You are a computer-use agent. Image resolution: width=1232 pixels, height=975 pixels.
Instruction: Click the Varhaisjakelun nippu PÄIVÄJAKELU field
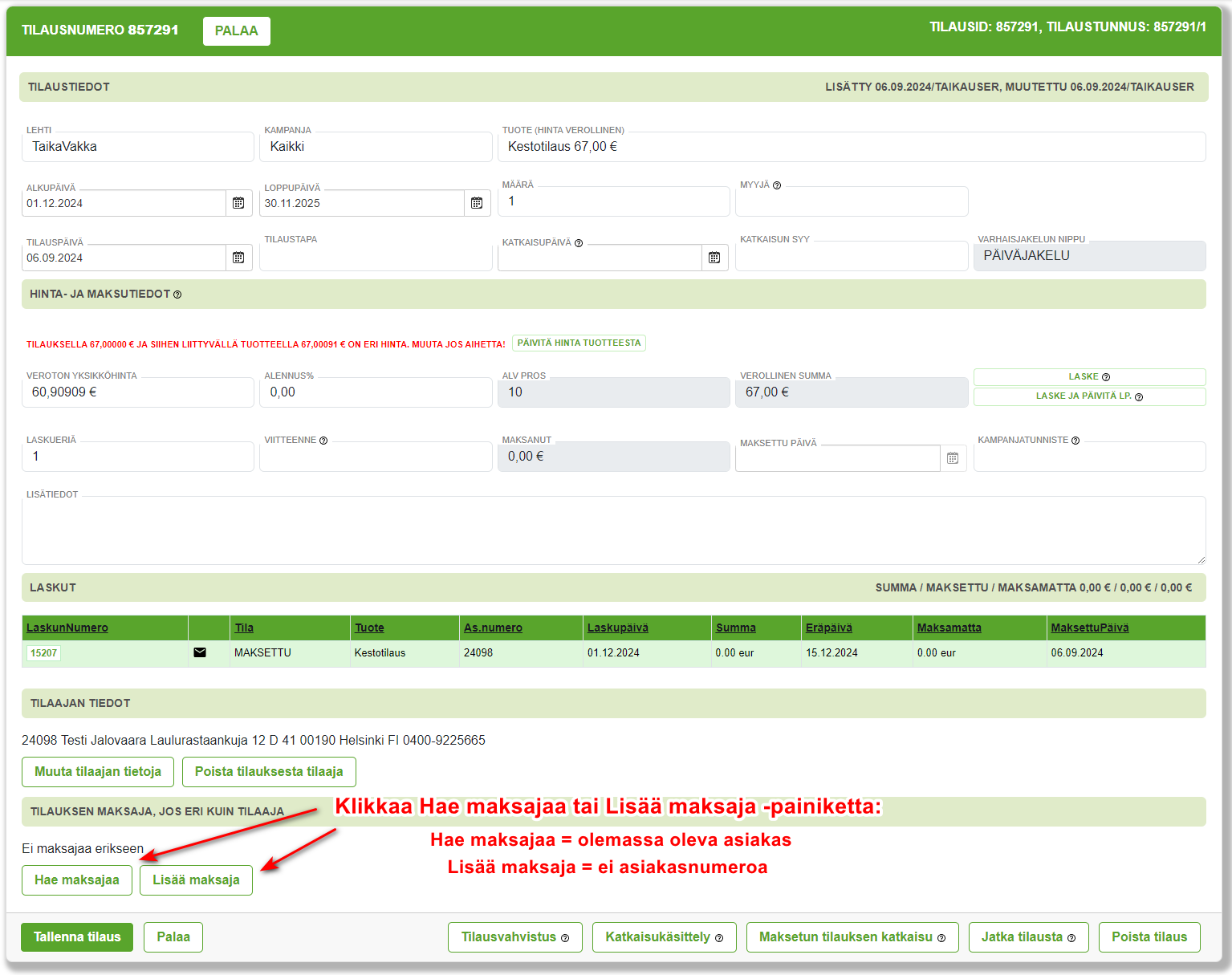(x=1089, y=256)
